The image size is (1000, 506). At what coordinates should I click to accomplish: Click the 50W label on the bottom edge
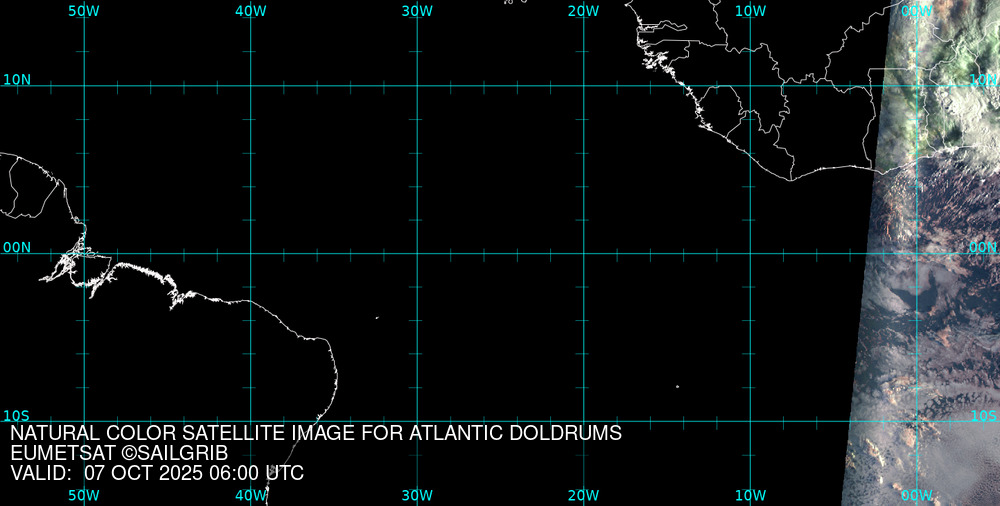[x=84, y=495]
